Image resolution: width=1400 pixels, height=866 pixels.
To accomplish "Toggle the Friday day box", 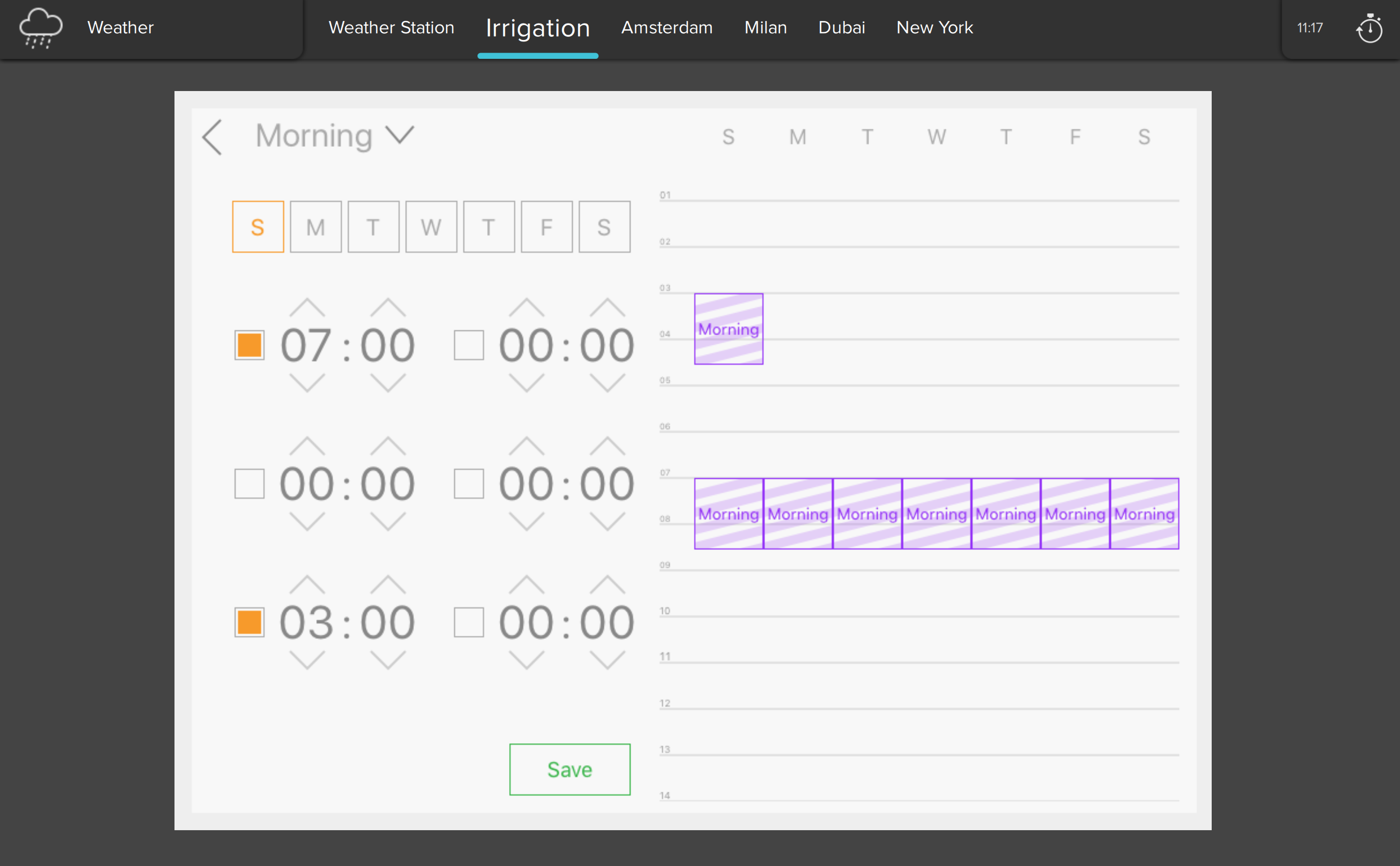I will 546,227.
